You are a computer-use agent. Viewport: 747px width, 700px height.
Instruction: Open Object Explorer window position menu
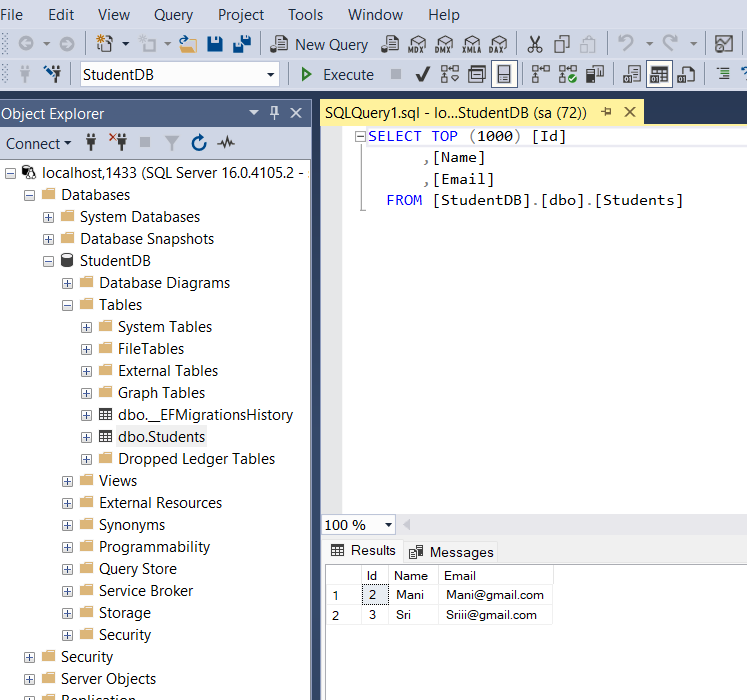pos(253,113)
